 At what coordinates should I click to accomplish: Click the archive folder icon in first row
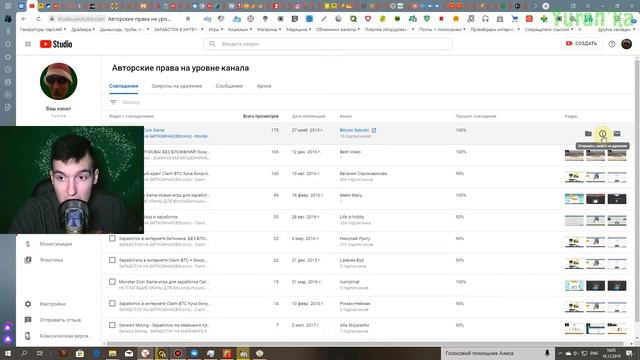click(588, 133)
